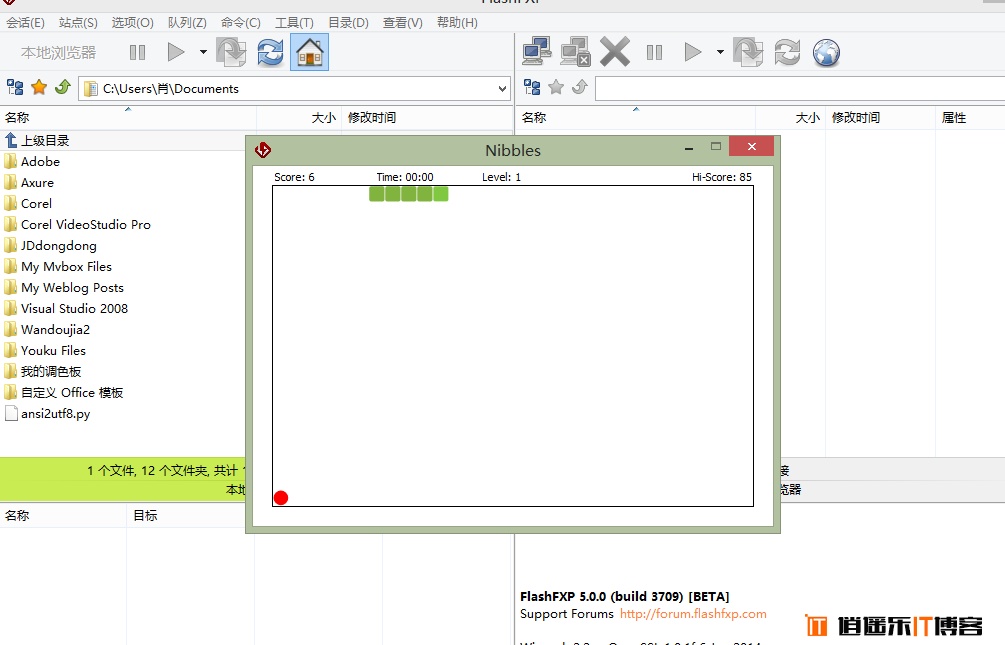The width and height of the screenshot is (1005, 645).
Task: Go up one folder in local pane
Action: (x=63, y=87)
